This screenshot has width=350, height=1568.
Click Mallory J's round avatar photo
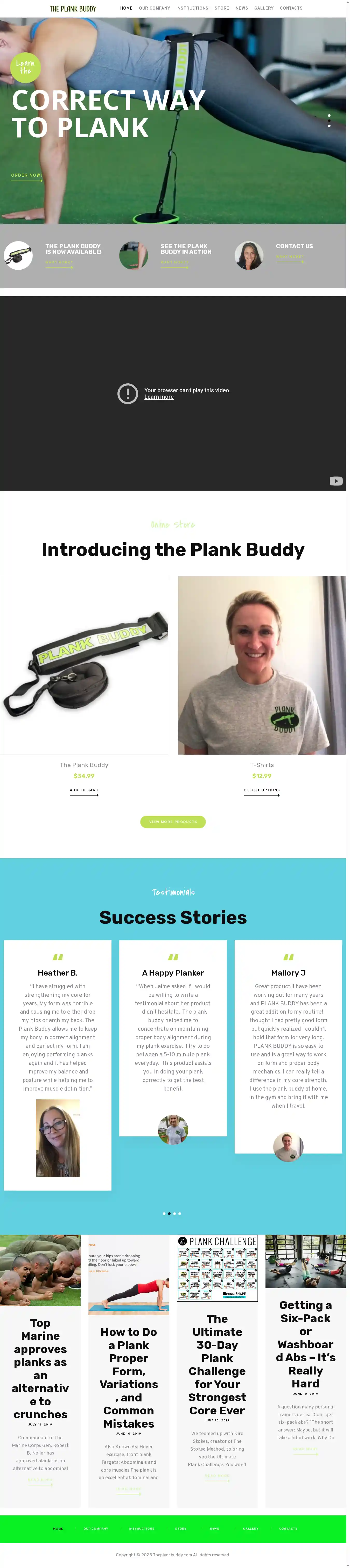288,1147
